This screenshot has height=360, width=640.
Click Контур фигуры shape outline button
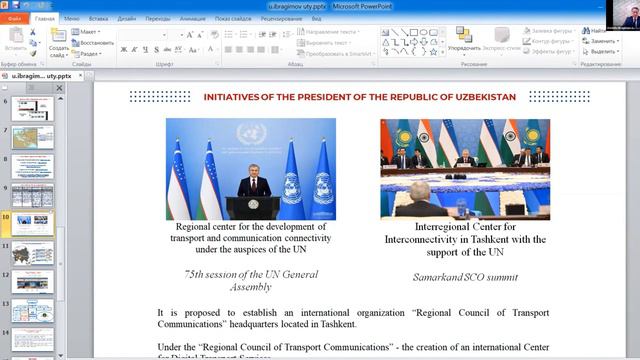547,41
